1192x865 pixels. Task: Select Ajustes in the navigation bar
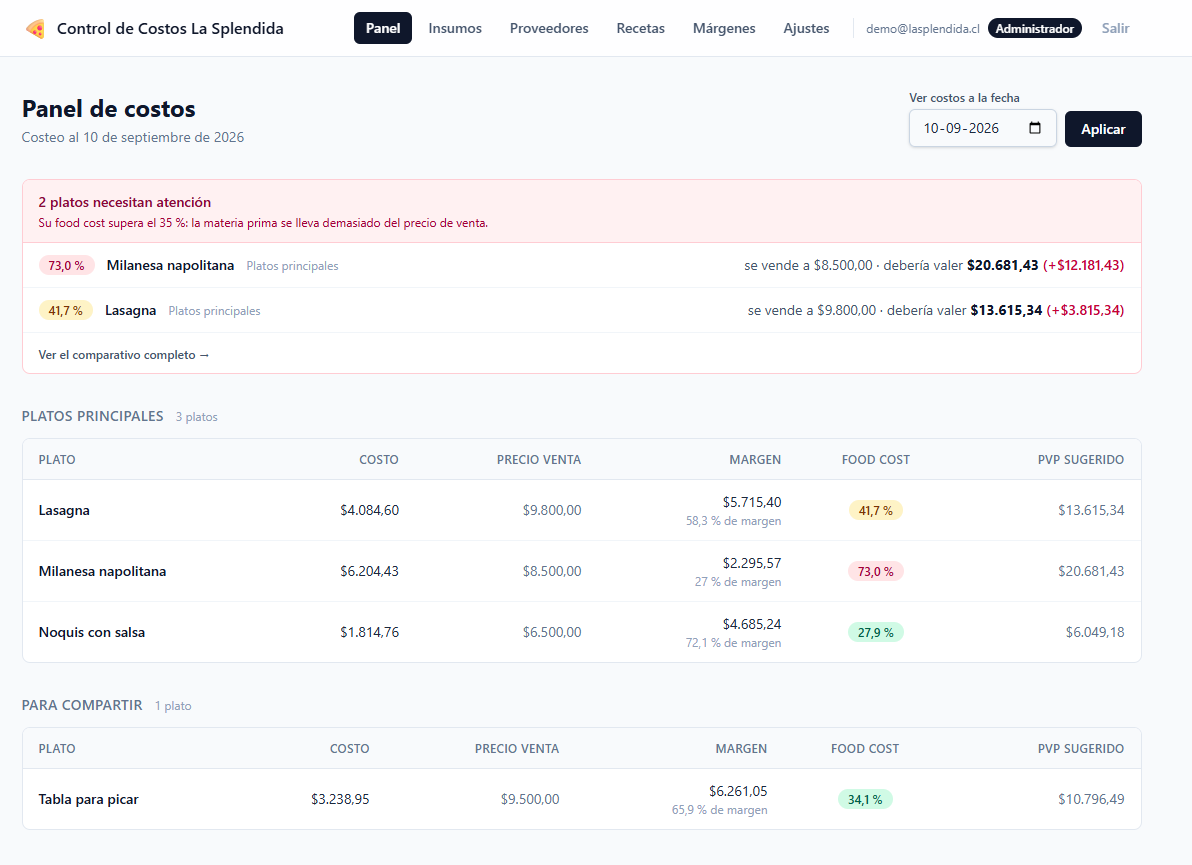[806, 28]
